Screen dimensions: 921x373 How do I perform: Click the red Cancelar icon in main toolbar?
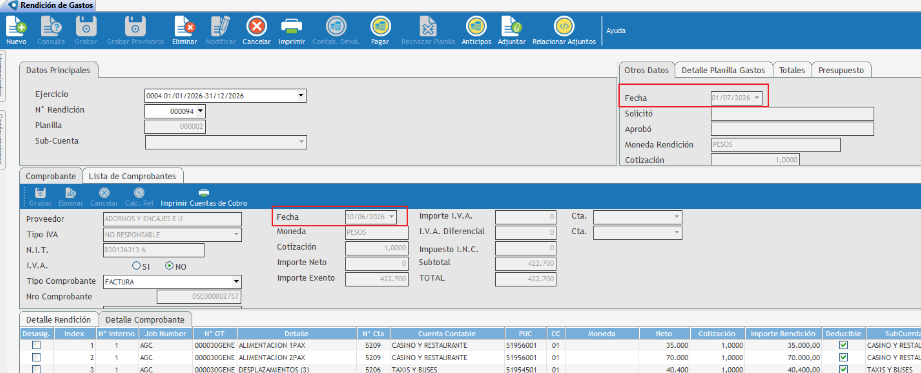tap(257, 27)
